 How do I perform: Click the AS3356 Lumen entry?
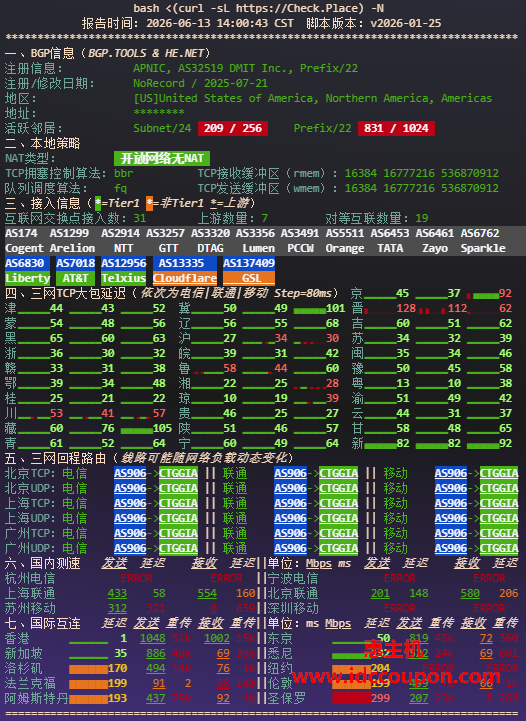pyautogui.click(x=255, y=241)
